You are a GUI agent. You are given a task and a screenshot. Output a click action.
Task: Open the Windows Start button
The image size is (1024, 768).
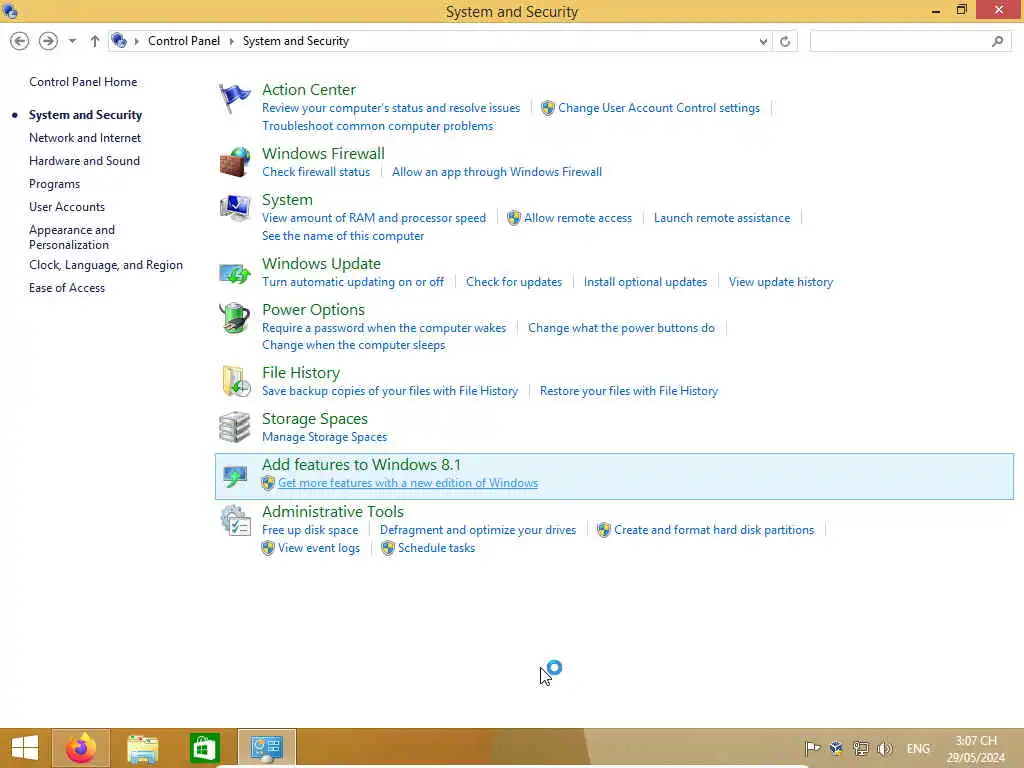25,748
